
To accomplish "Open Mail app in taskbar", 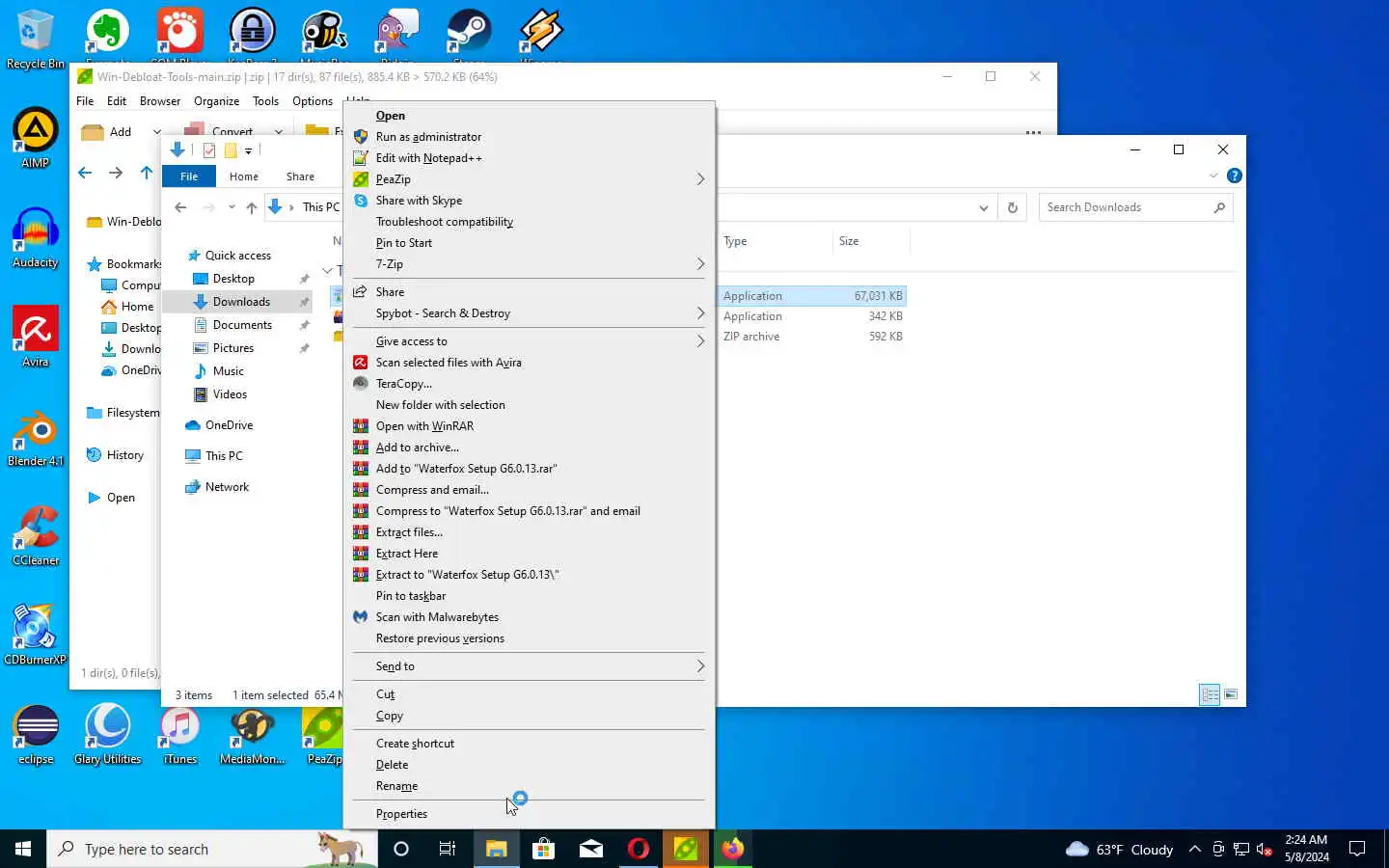I will 591,849.
